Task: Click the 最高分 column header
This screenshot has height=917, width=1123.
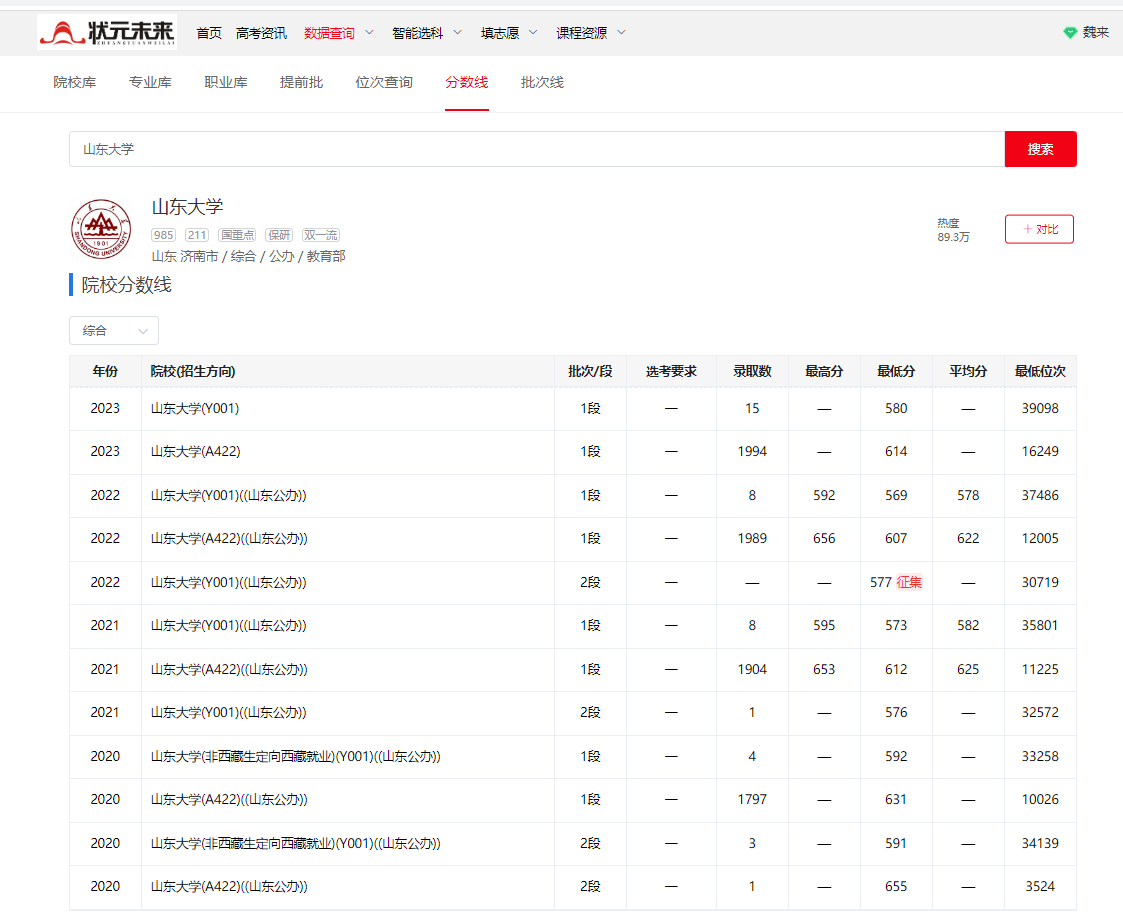Action: tap(824, 371)
